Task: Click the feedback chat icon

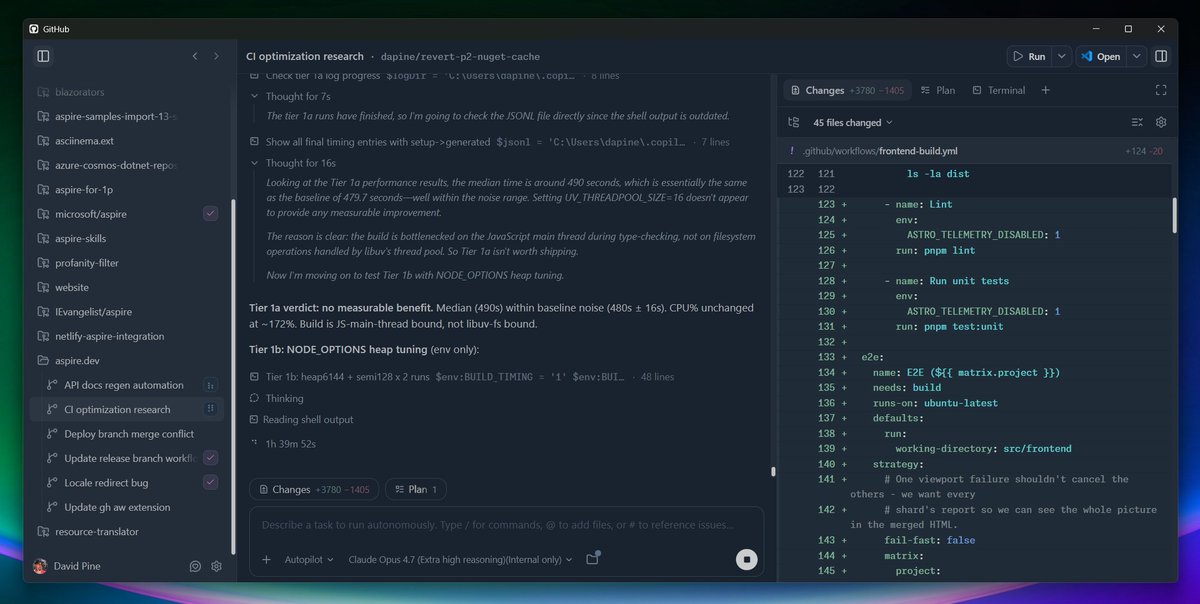Action: pyautogui.click(x=195, y=566)
